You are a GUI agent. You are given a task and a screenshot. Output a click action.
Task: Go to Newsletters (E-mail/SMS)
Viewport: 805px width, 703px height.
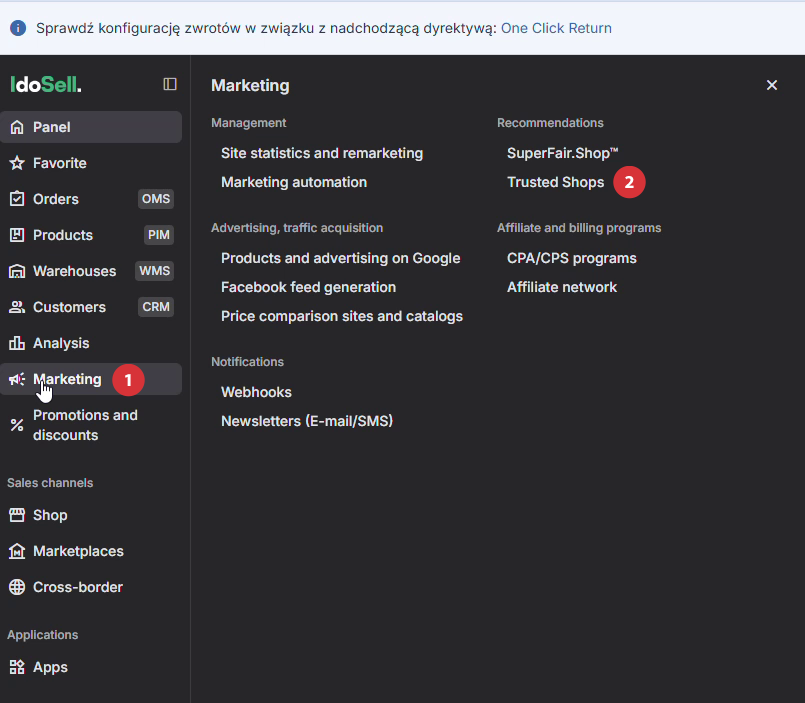point(307,421)
